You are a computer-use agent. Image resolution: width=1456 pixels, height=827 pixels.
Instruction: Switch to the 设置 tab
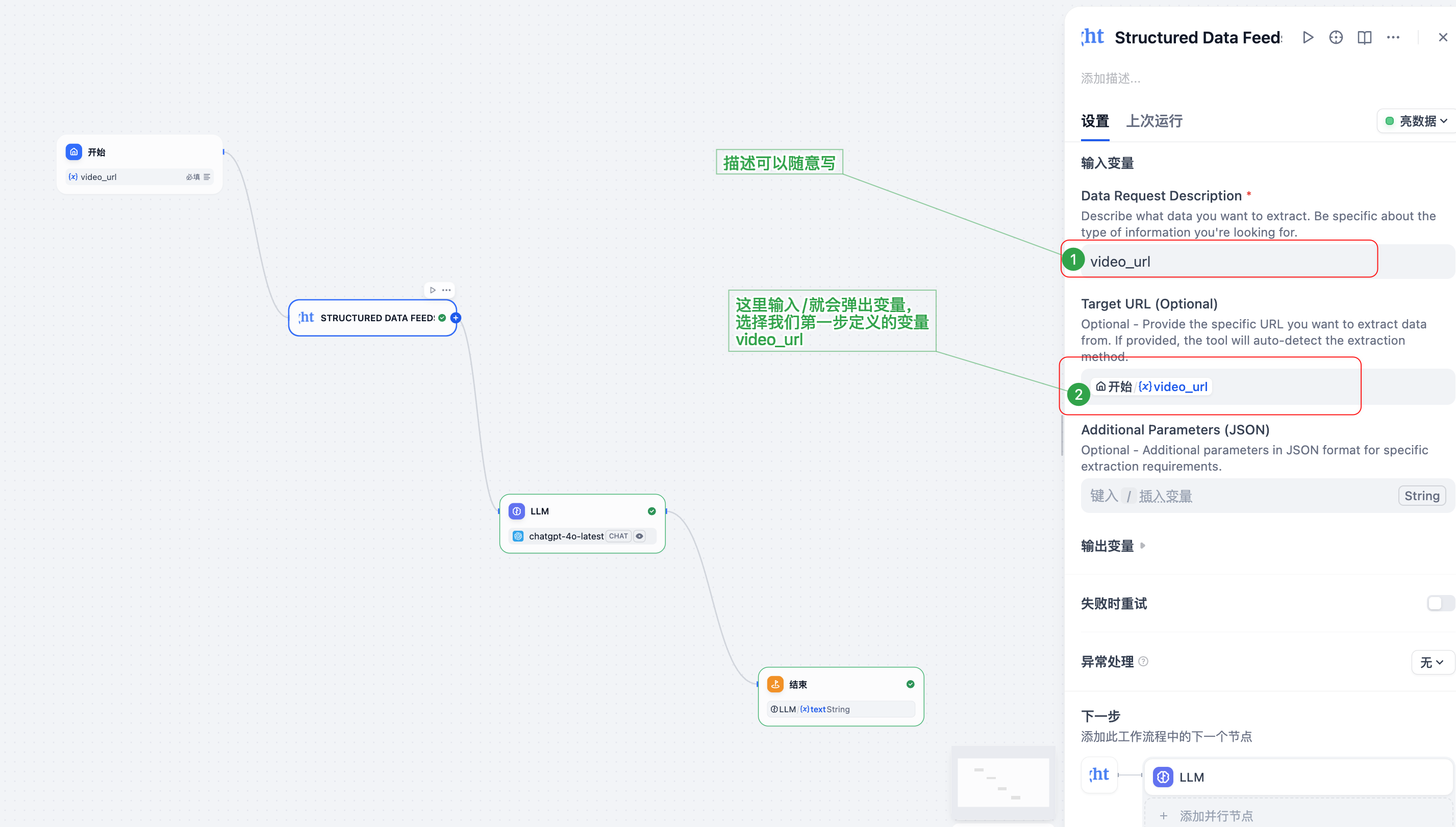(x=1095, y=121)
